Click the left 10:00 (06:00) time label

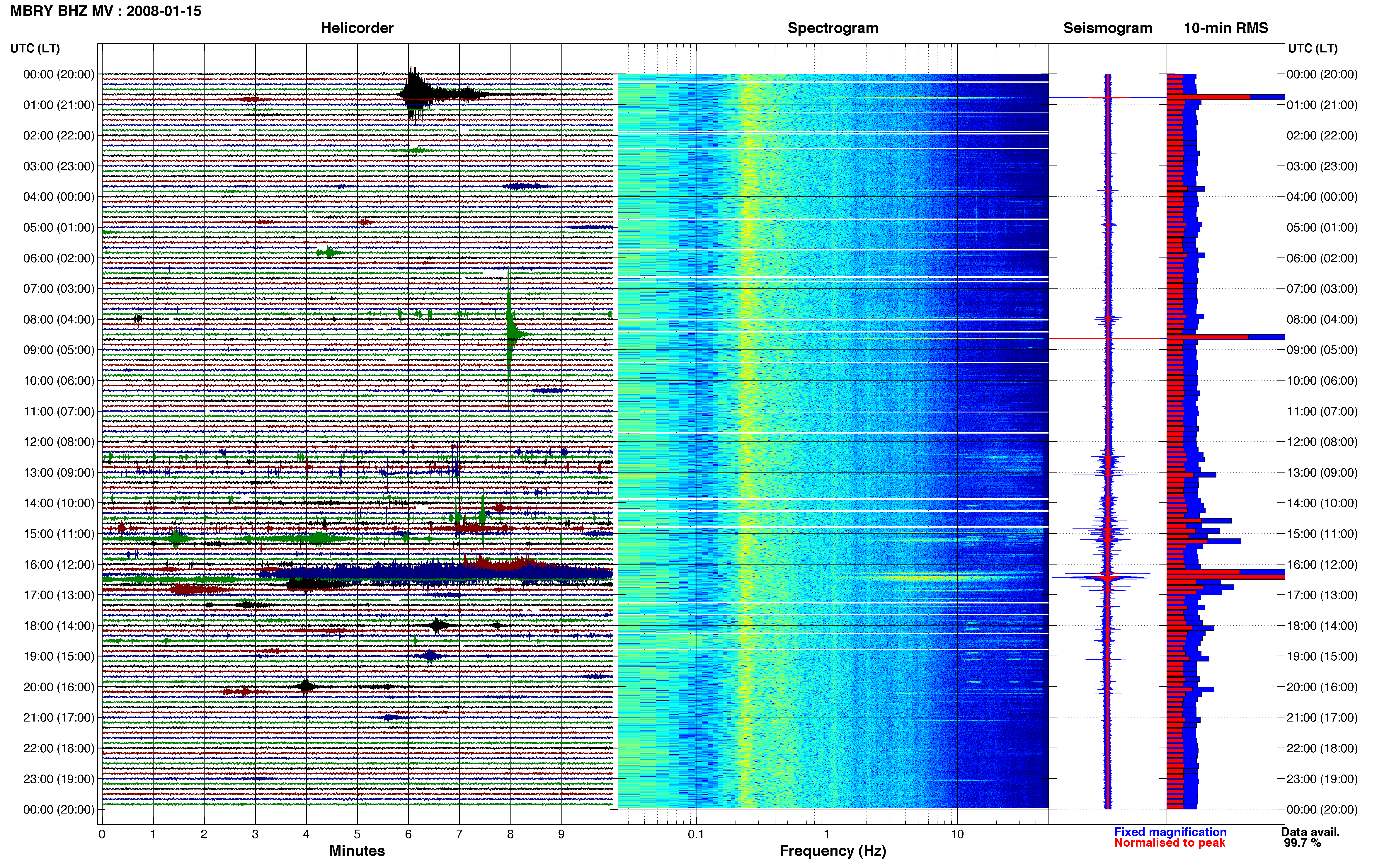[x=59, y=381]
